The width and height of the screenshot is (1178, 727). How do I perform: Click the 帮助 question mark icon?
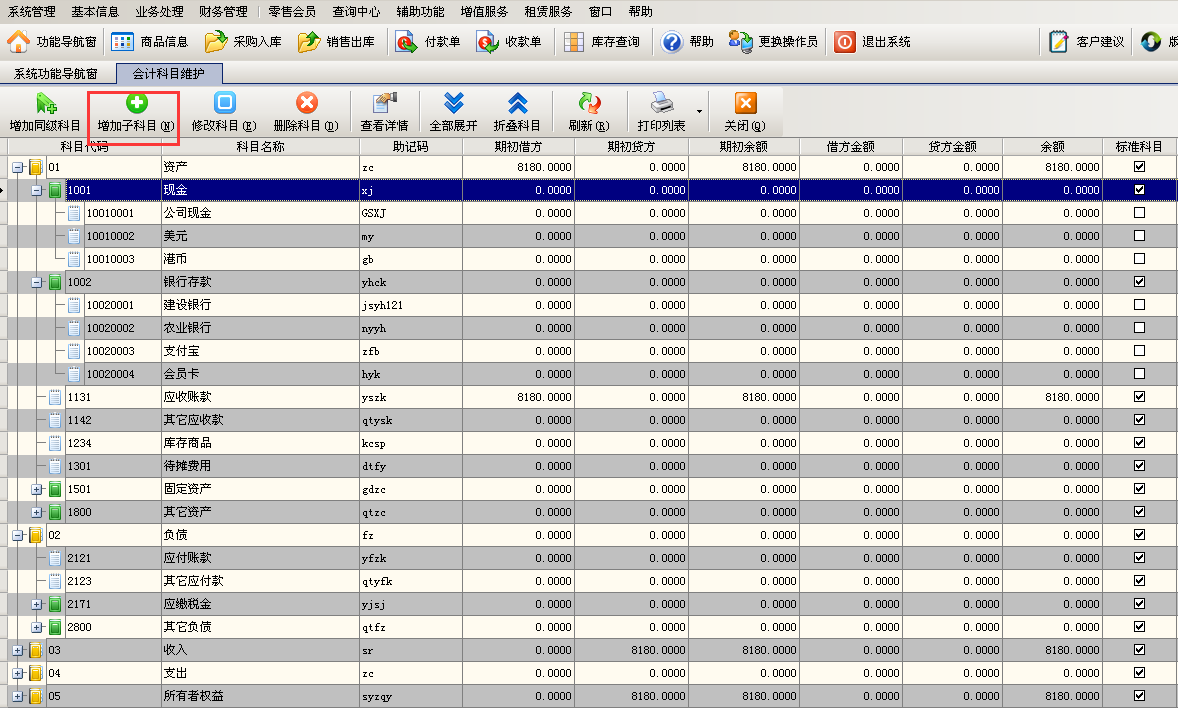(x=672, y=41)
